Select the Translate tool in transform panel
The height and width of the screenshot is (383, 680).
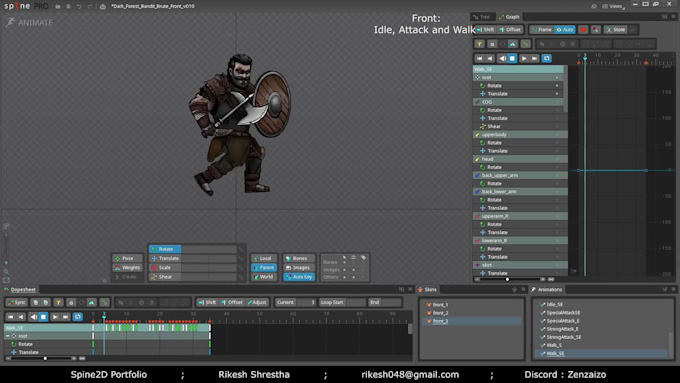[165, 258]
